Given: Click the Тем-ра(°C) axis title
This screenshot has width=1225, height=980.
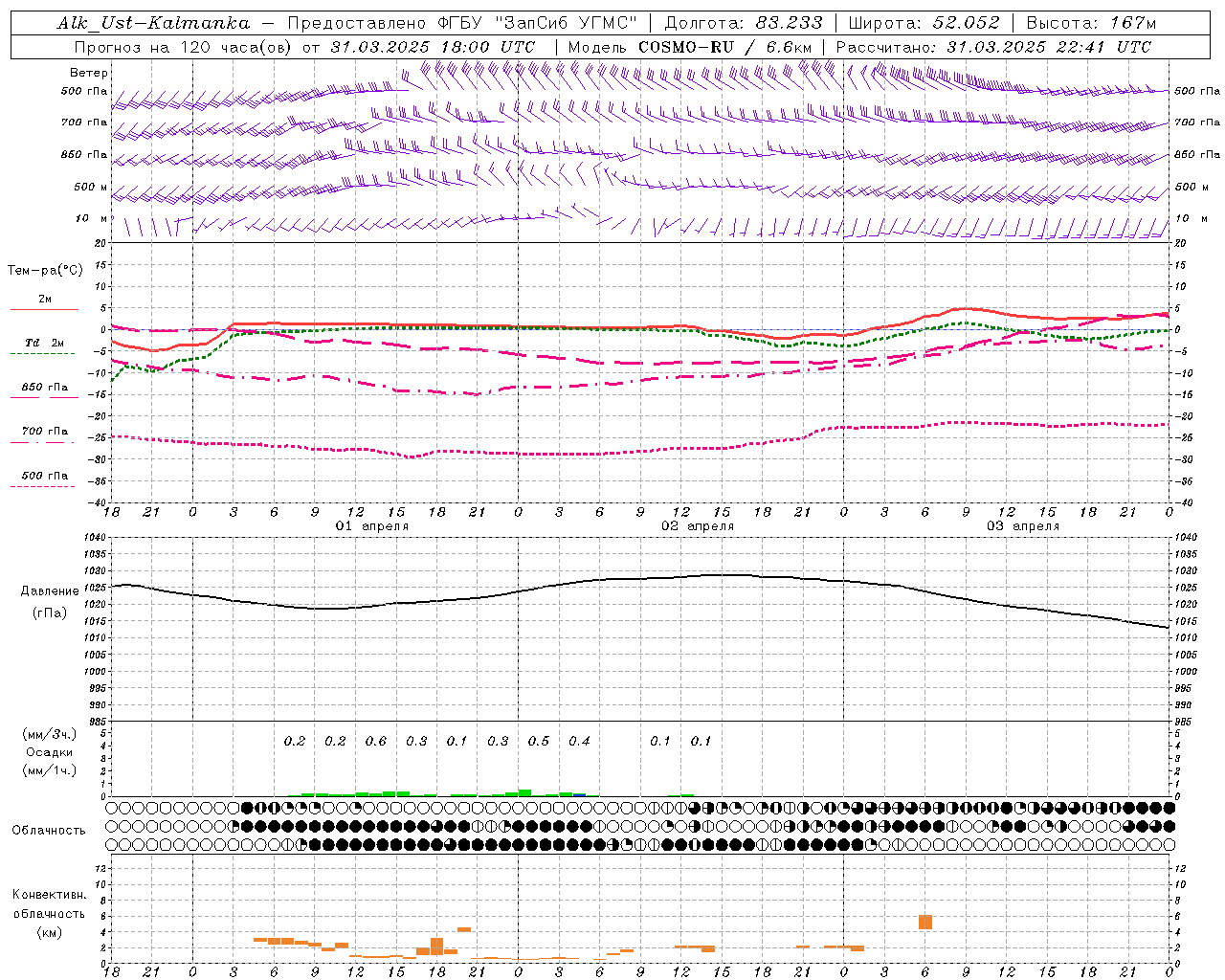Looking at the screenshot, I should pos(45,271).
